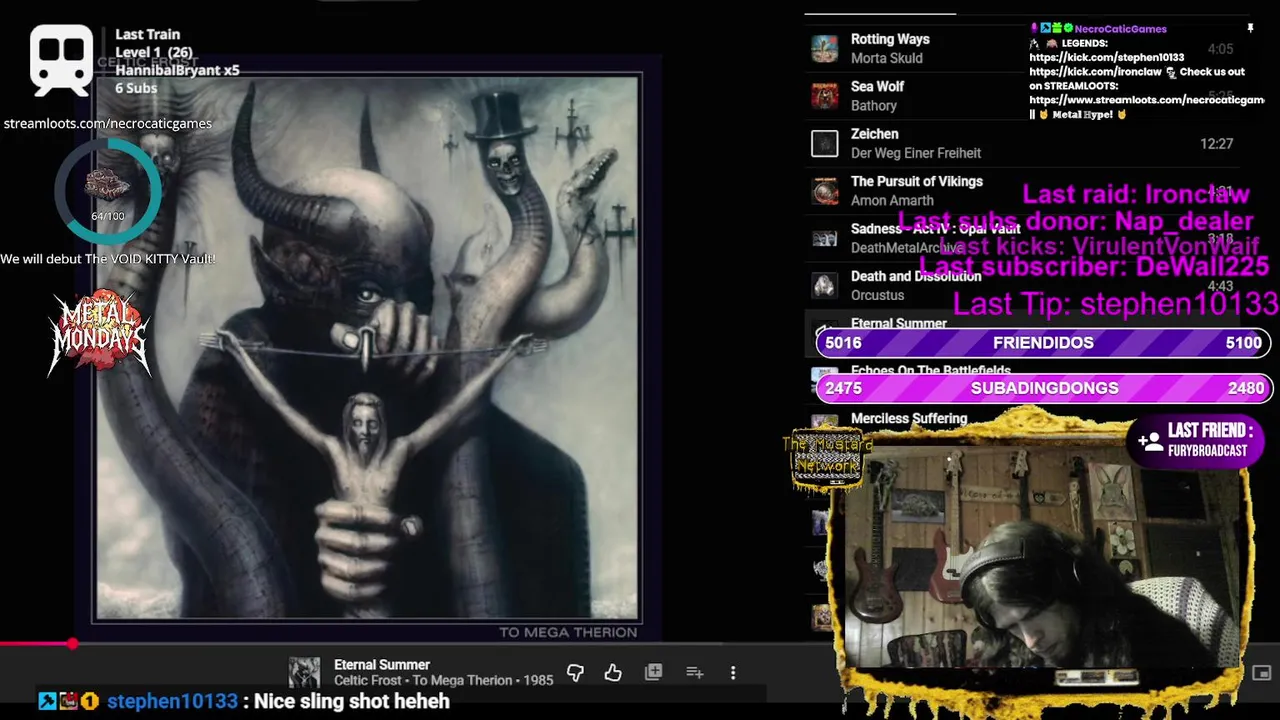
Task: Click the Zeichen track thumbnail
Action: tap(824, 144)
